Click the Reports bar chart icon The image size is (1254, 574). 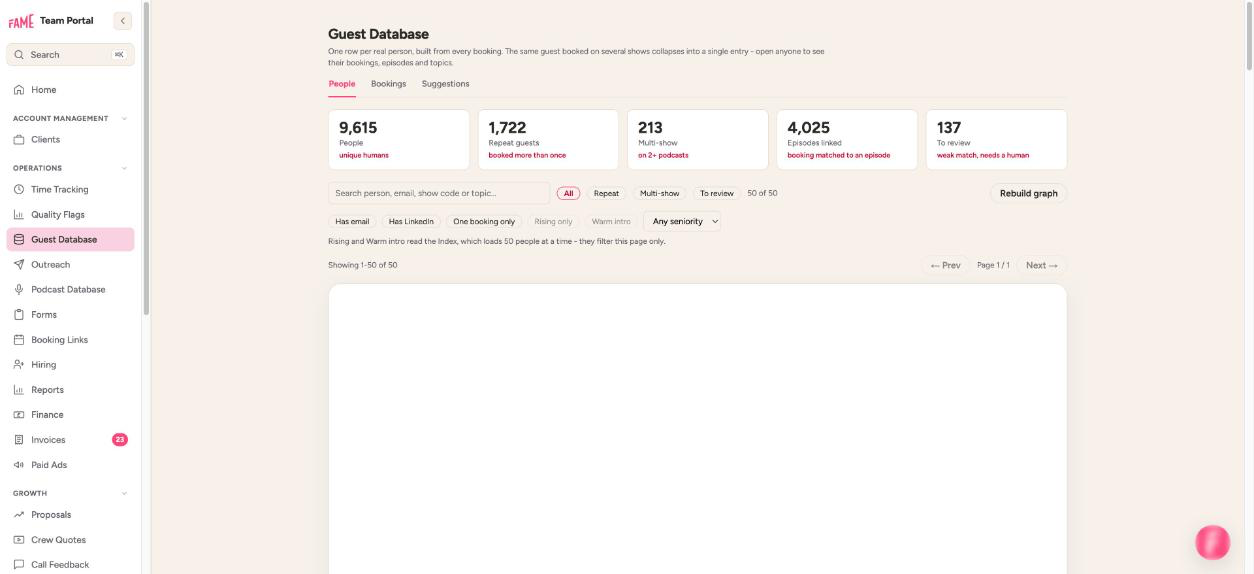click(19, 390)
